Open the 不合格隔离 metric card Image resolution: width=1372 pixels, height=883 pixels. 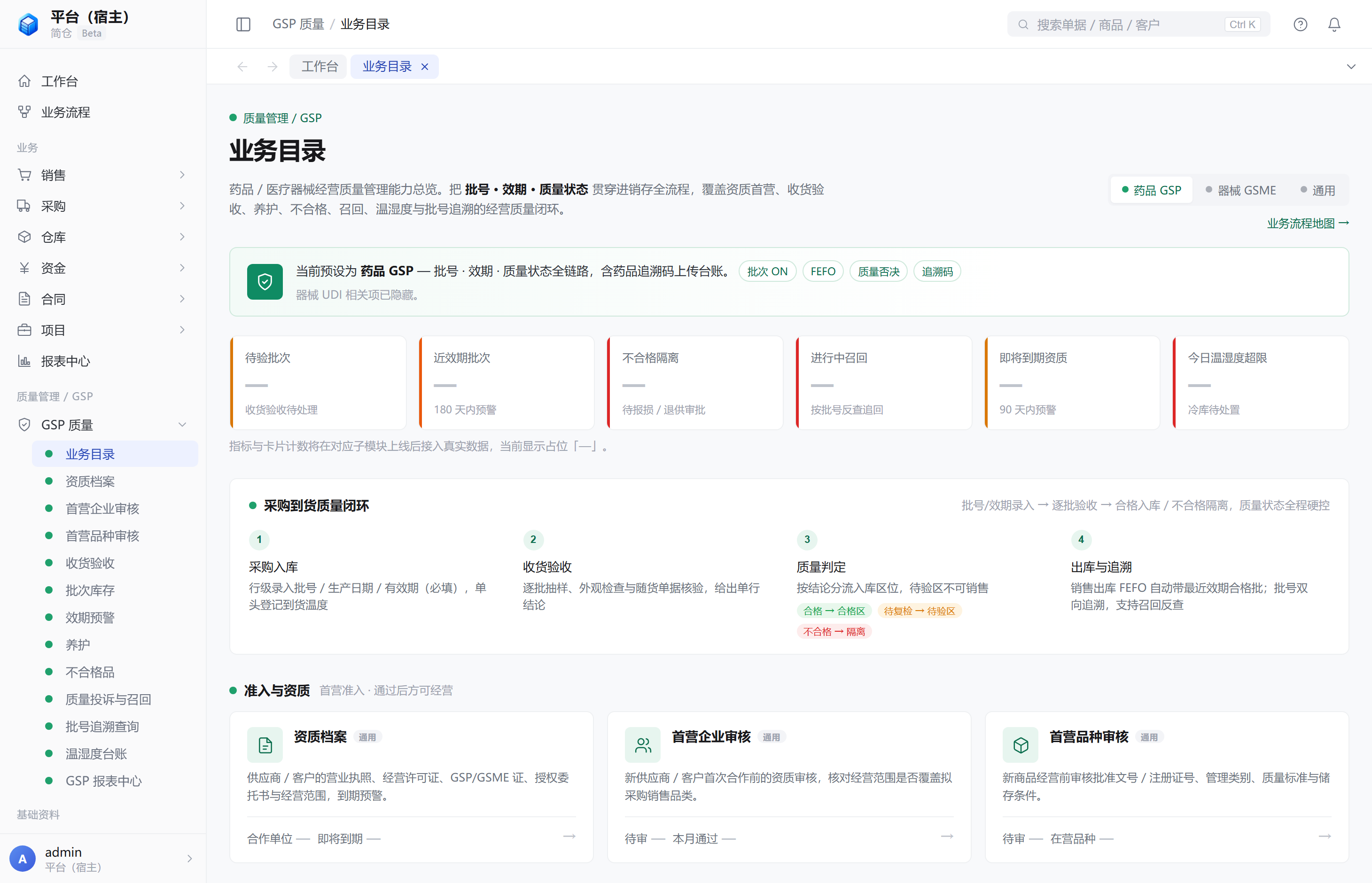[695, 382]
